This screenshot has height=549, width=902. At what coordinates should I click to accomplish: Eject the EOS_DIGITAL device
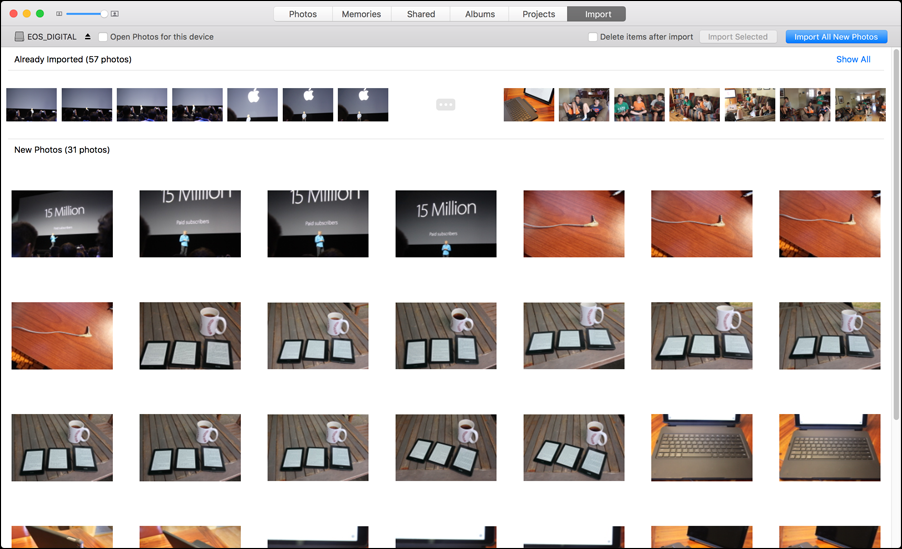[x=87, y=37]
